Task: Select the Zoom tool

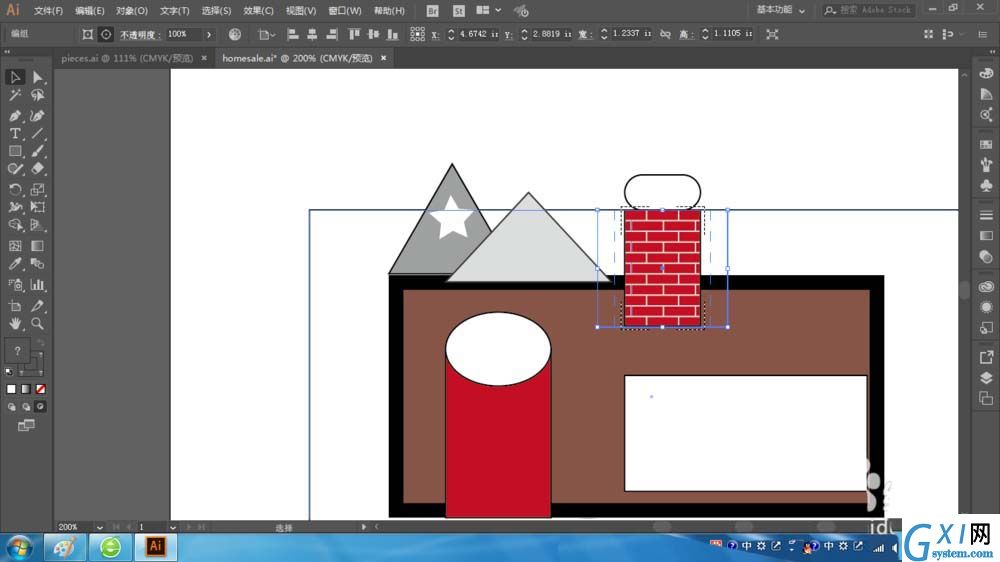Action: [x=38, y=324]
